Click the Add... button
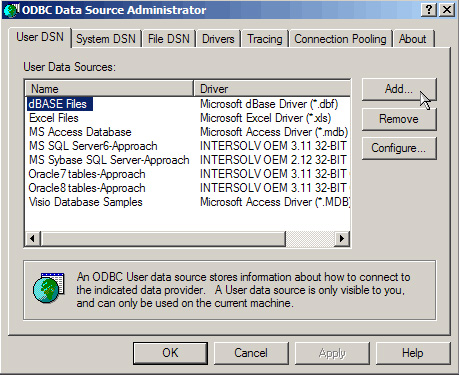 (x=399, y=89)
